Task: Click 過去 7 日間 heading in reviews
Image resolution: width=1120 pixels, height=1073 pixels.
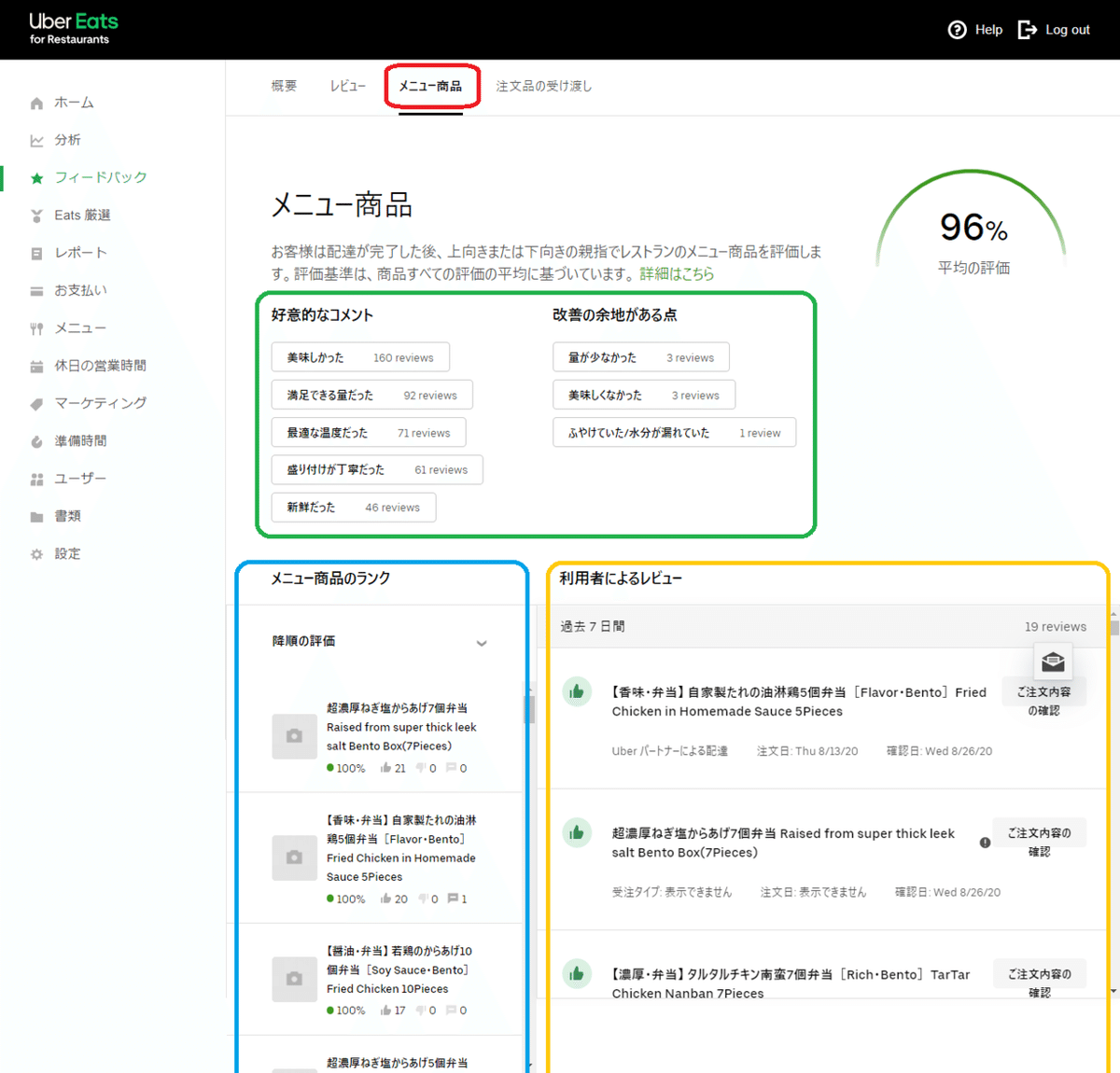Action: click(593, 626)
